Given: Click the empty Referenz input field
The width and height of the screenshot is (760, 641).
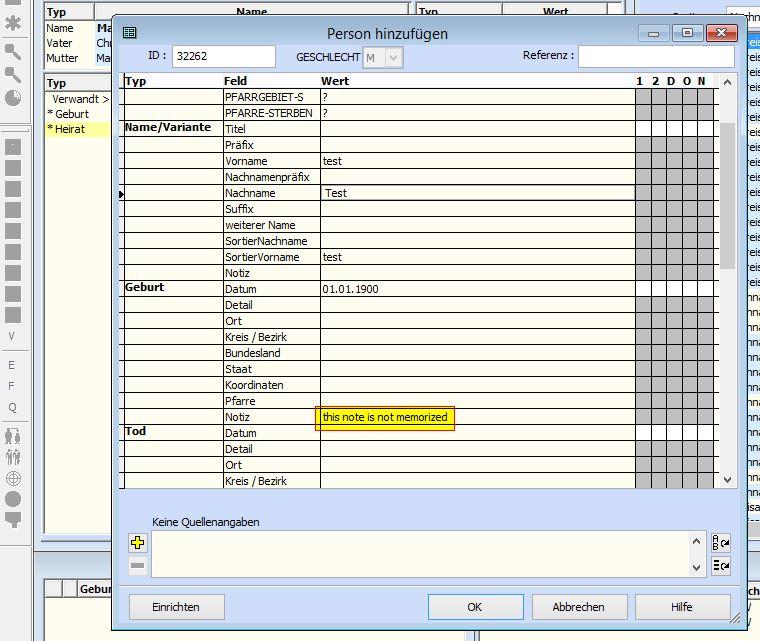Looking at the screenshot, I should click(656, 56).
